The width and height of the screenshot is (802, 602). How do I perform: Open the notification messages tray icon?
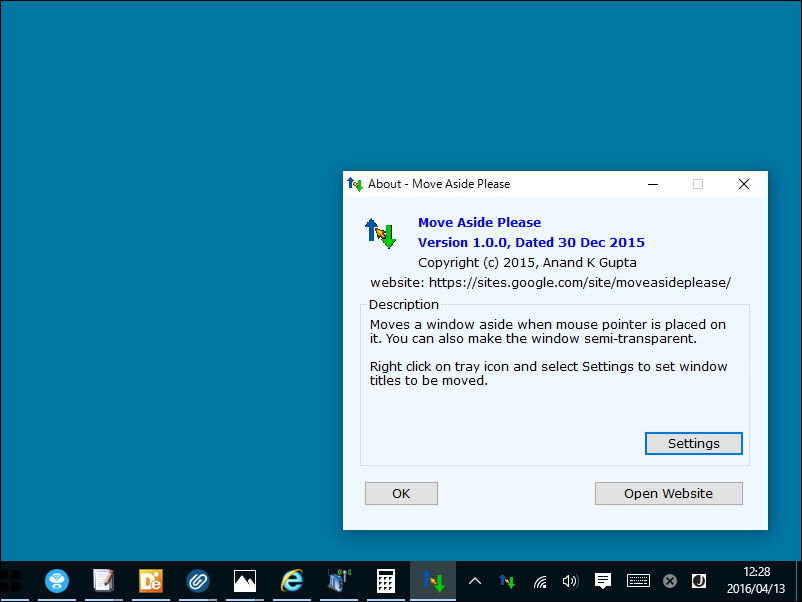[x=602, y=581]
